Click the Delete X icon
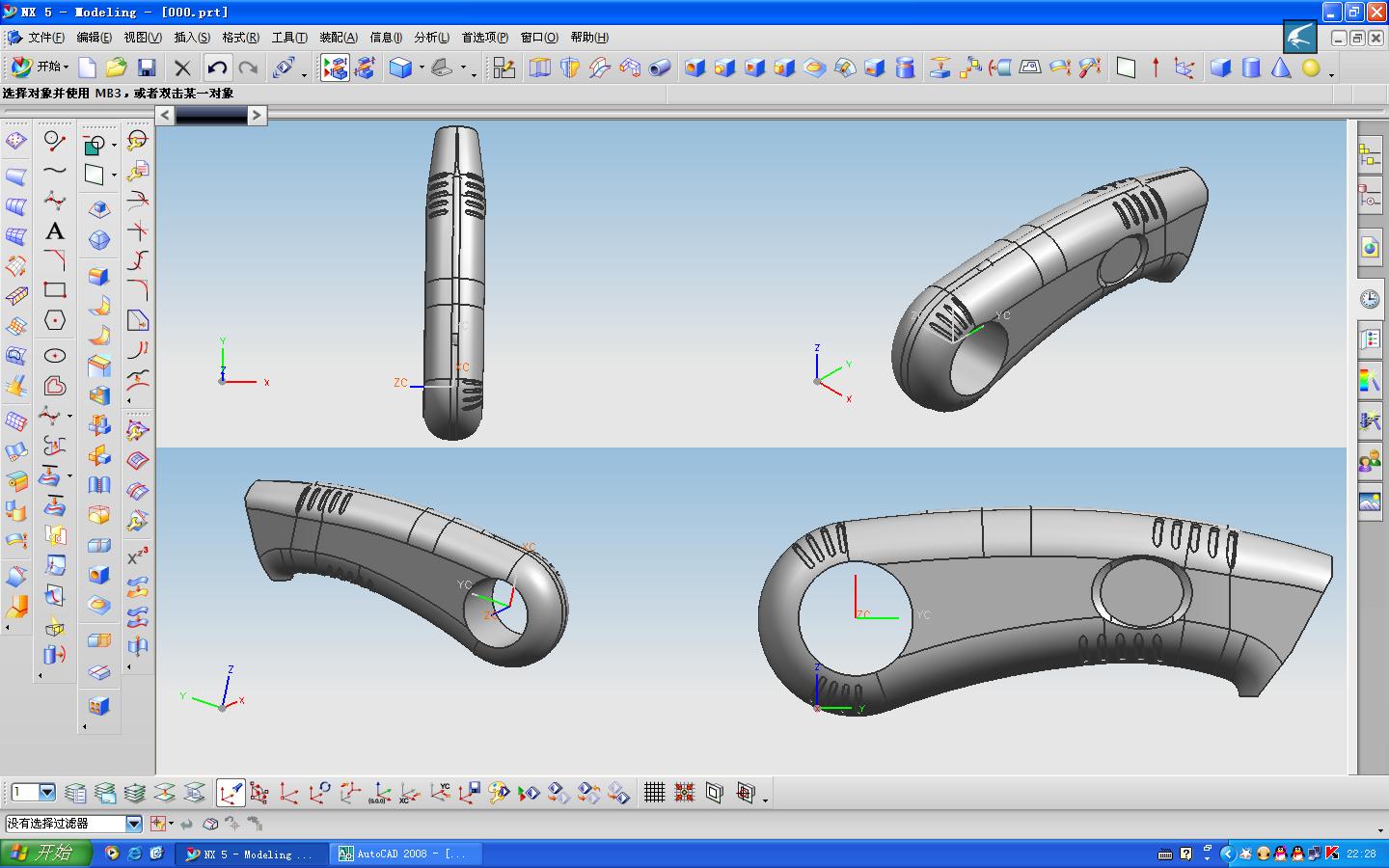The image size is (1389, 868). pos(182,68)
